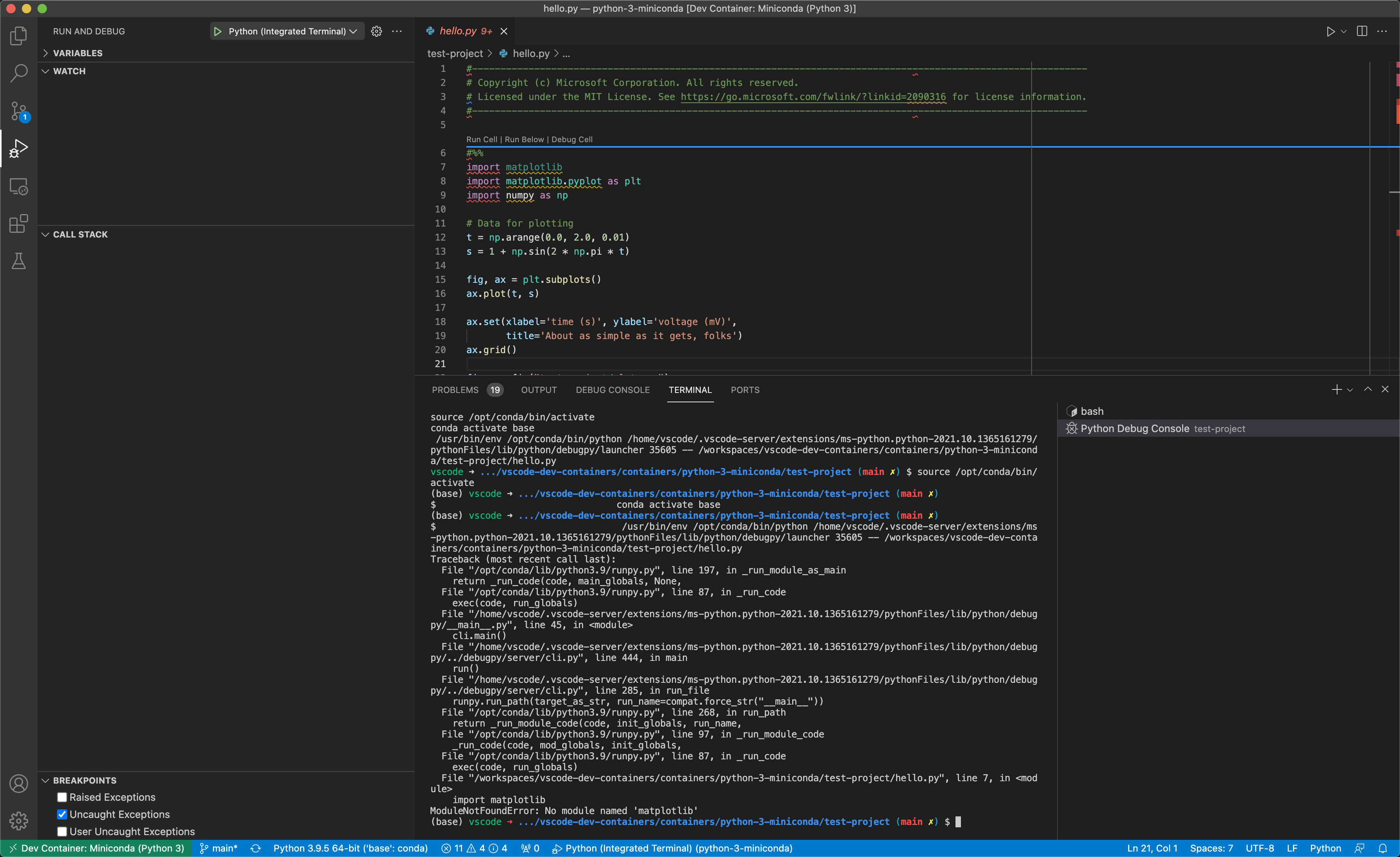Start debugging with green play button
This screenshot has height=857, width=1400.
(218, 31)
